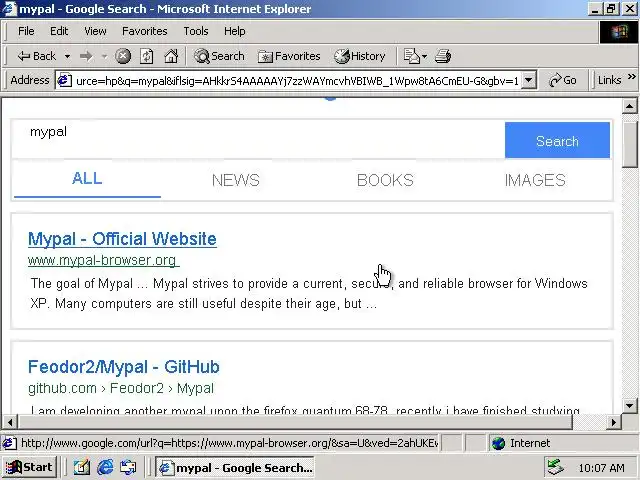Open the Tools menu
The width and height of the screenshot is (640, 480).
tap(196, 31)
